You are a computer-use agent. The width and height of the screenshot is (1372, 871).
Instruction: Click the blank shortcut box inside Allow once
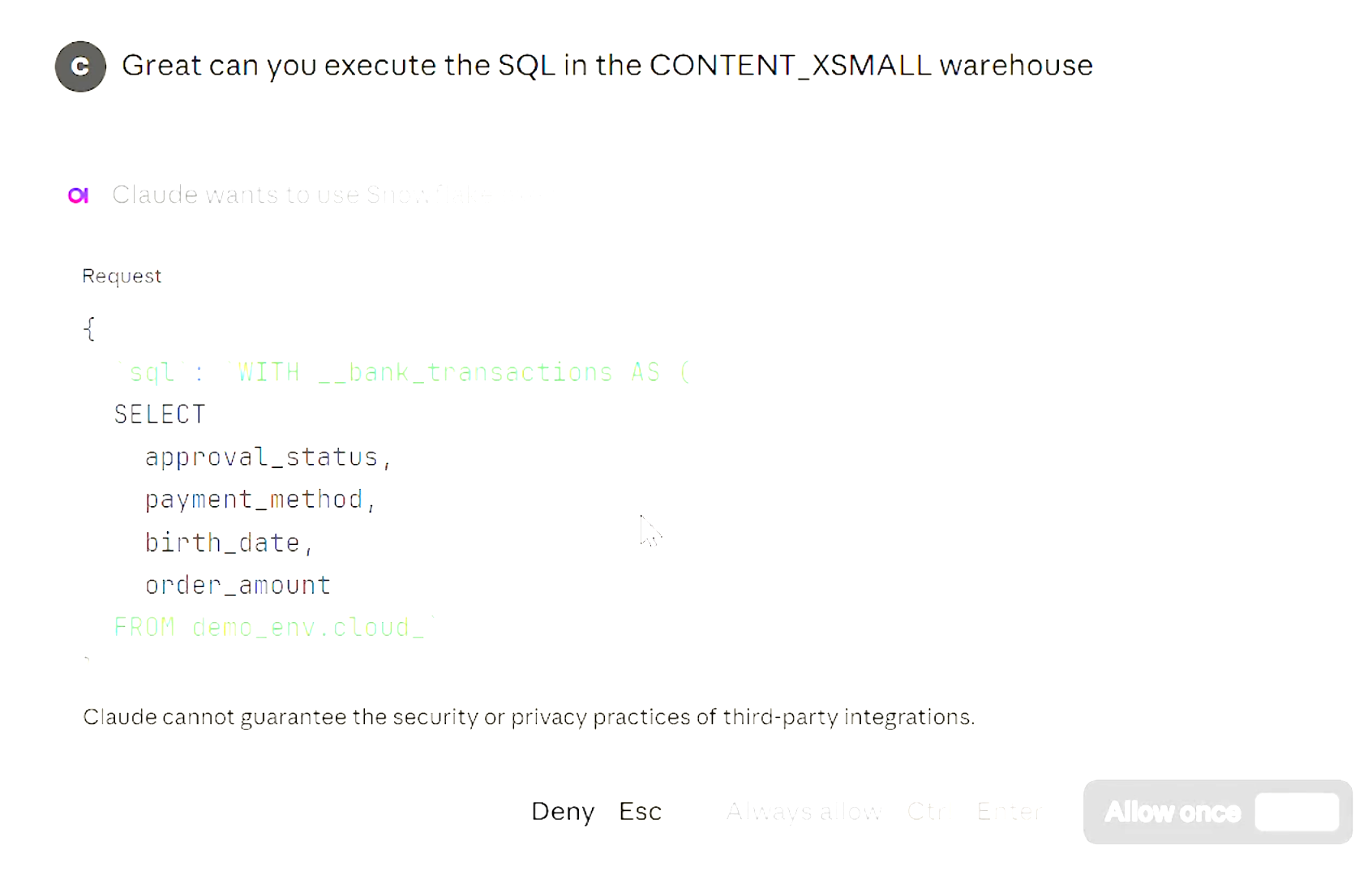click(x=1297, y=812)
